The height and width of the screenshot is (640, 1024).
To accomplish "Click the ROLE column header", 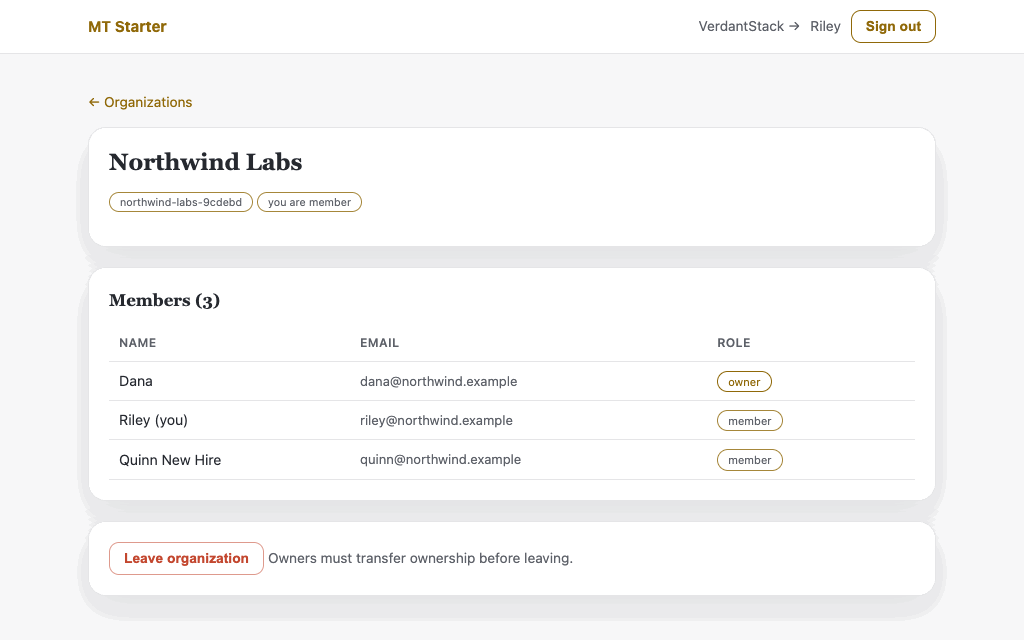I will click(x=733, y=343).
